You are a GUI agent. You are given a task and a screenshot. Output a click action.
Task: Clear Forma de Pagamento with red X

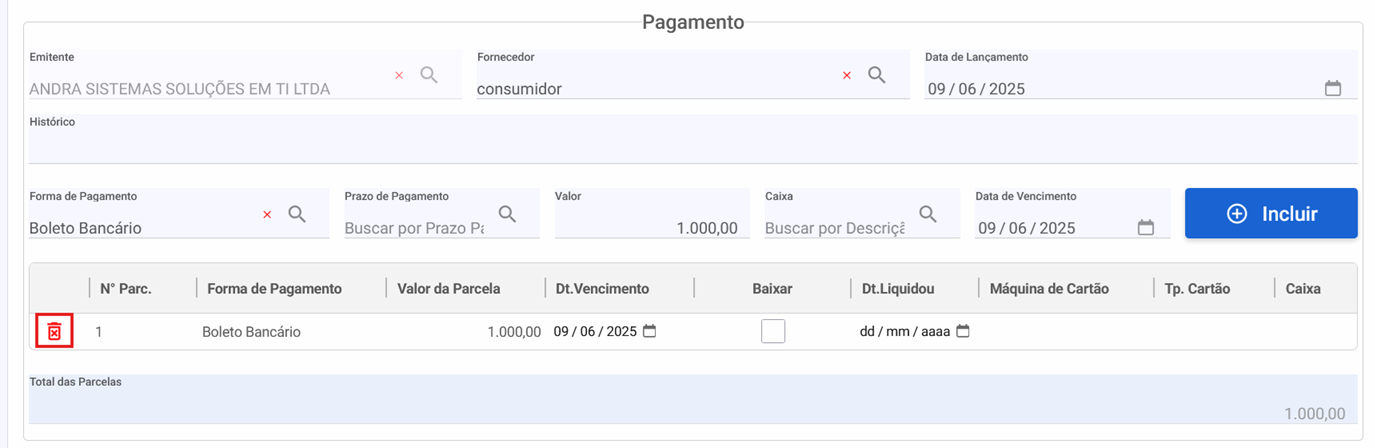(267, 214)
